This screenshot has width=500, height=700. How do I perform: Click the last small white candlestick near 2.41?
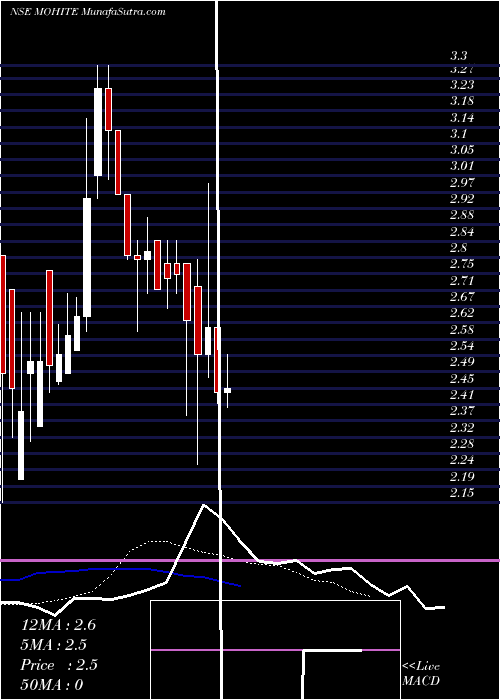(228, 390)
